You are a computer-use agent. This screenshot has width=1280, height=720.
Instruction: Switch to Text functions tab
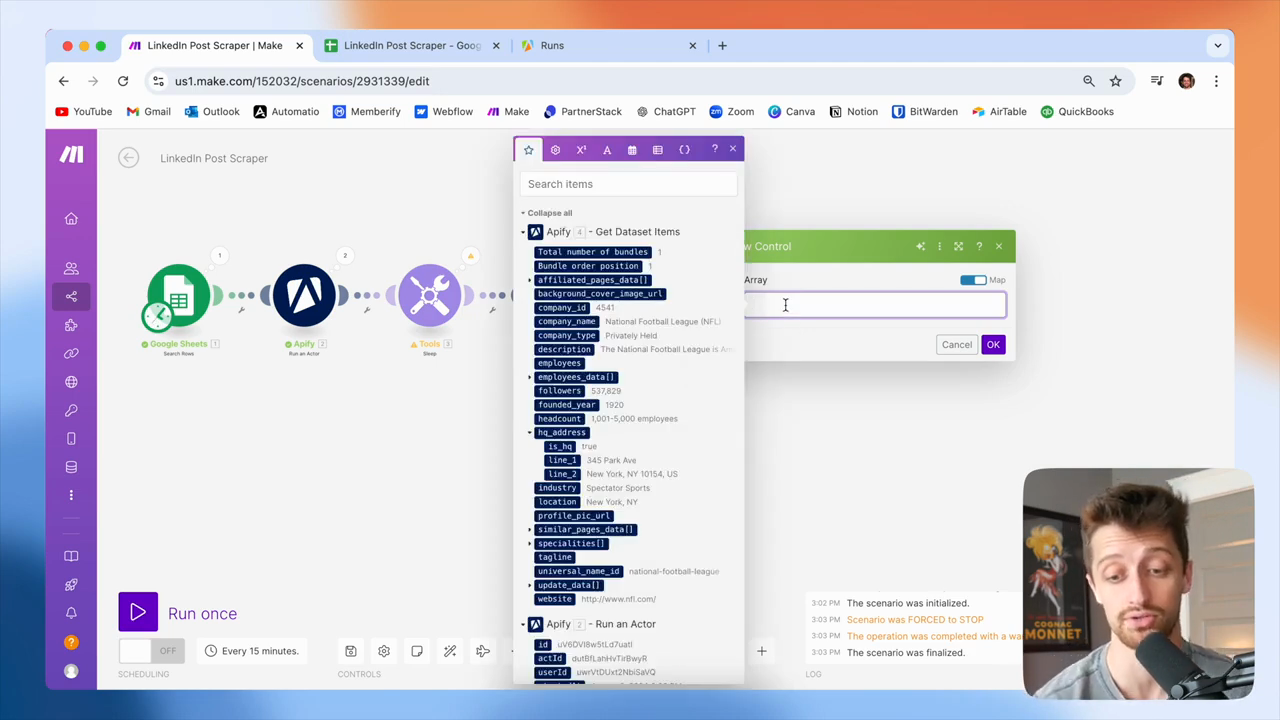607,150
